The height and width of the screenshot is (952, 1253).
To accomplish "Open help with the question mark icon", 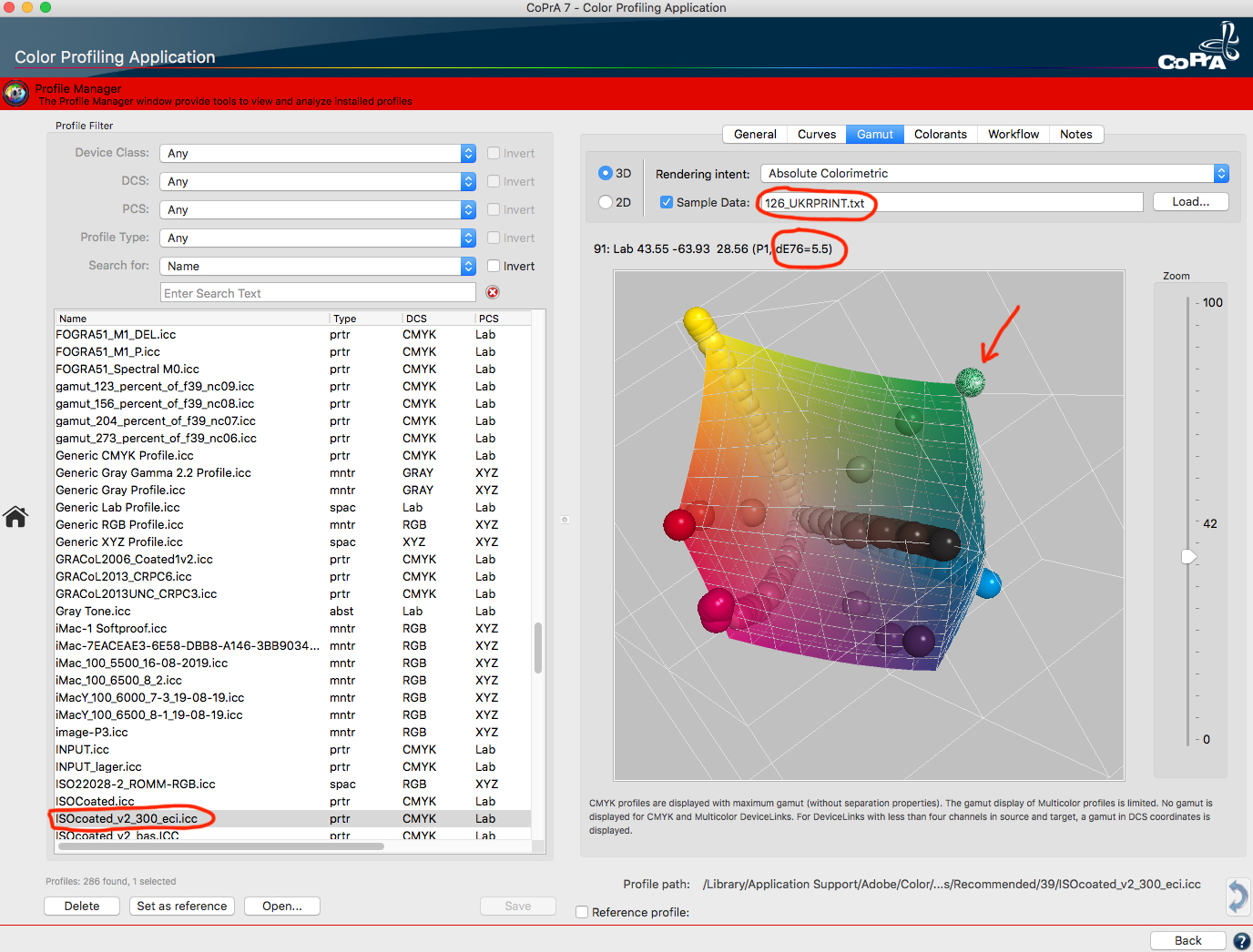I will pyautogui.click(x=1241, y=941).
